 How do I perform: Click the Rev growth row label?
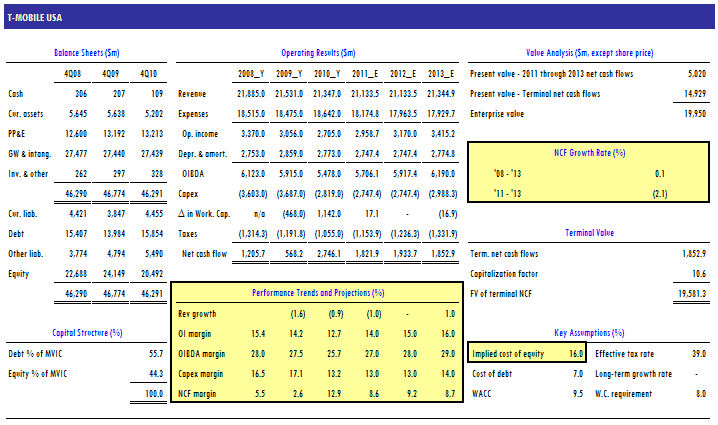197,313
